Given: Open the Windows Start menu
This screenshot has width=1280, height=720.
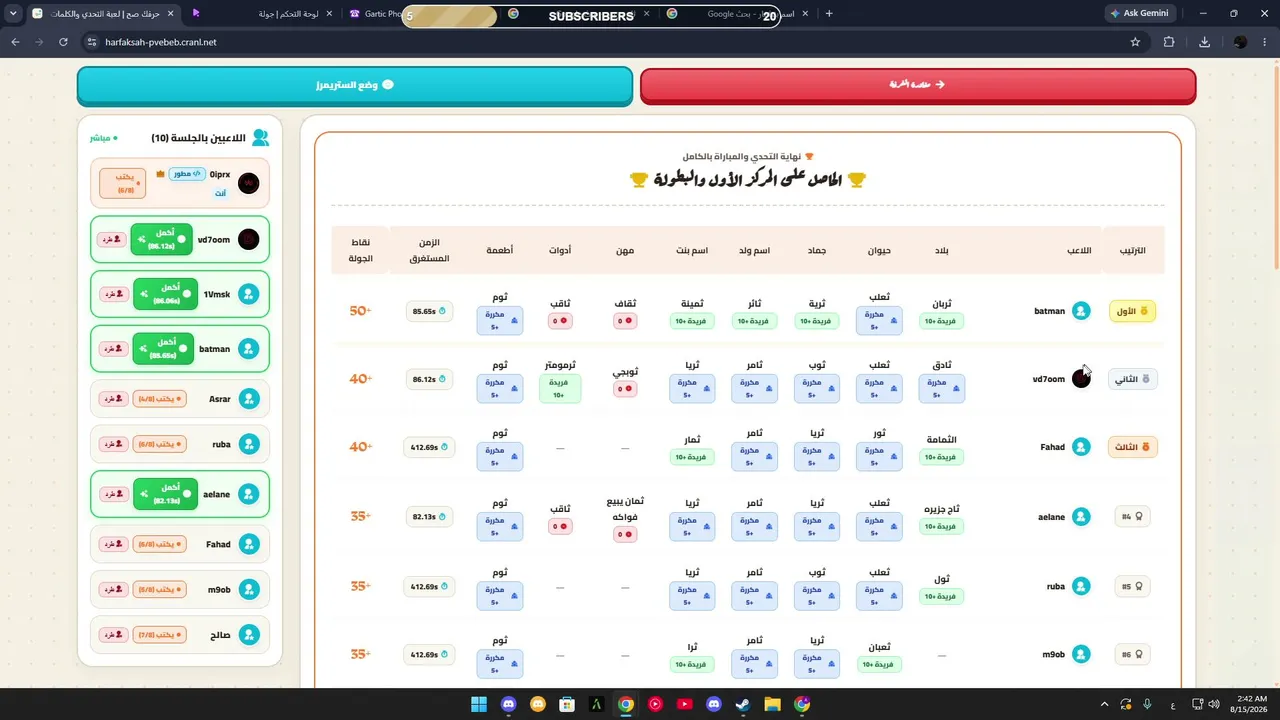Looking at the screenshot, I should [x=478, y=704].
